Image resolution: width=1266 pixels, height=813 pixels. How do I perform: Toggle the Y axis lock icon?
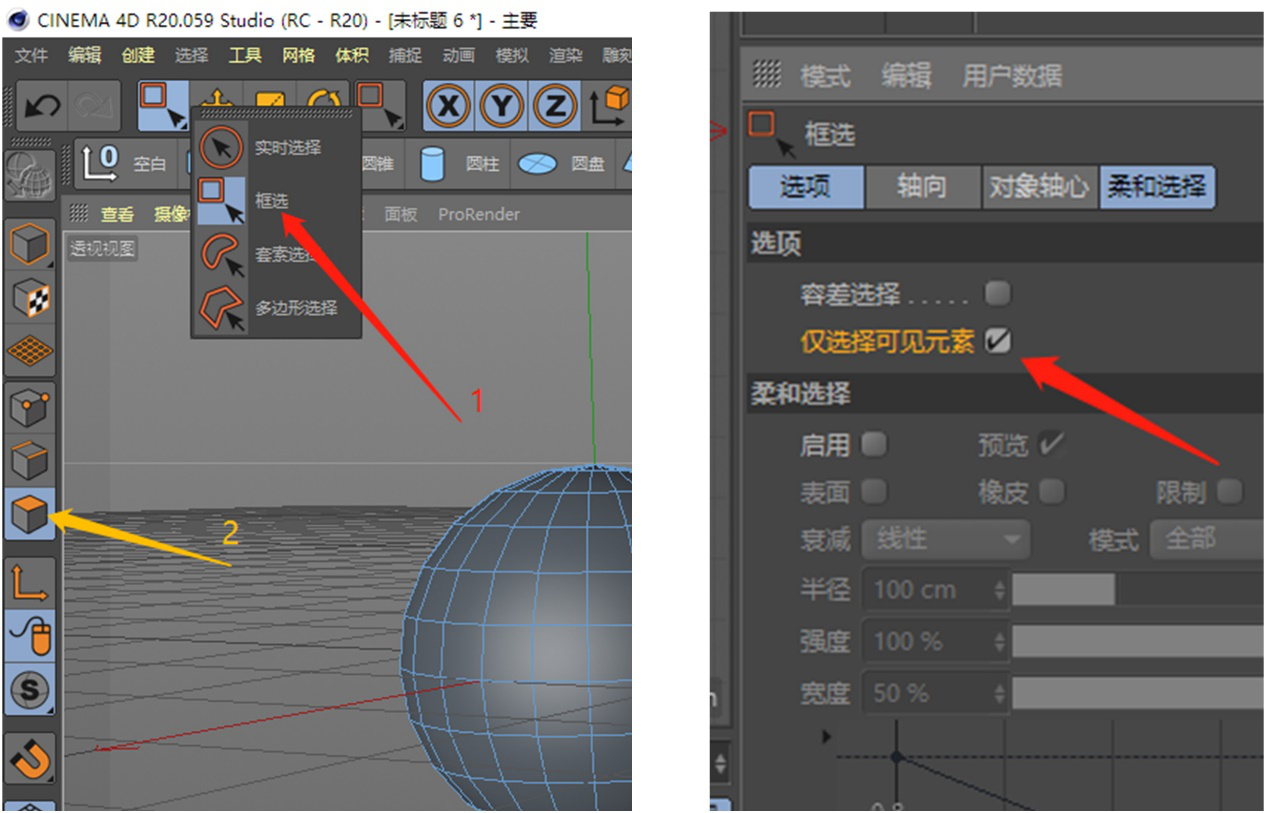point(502,105)
